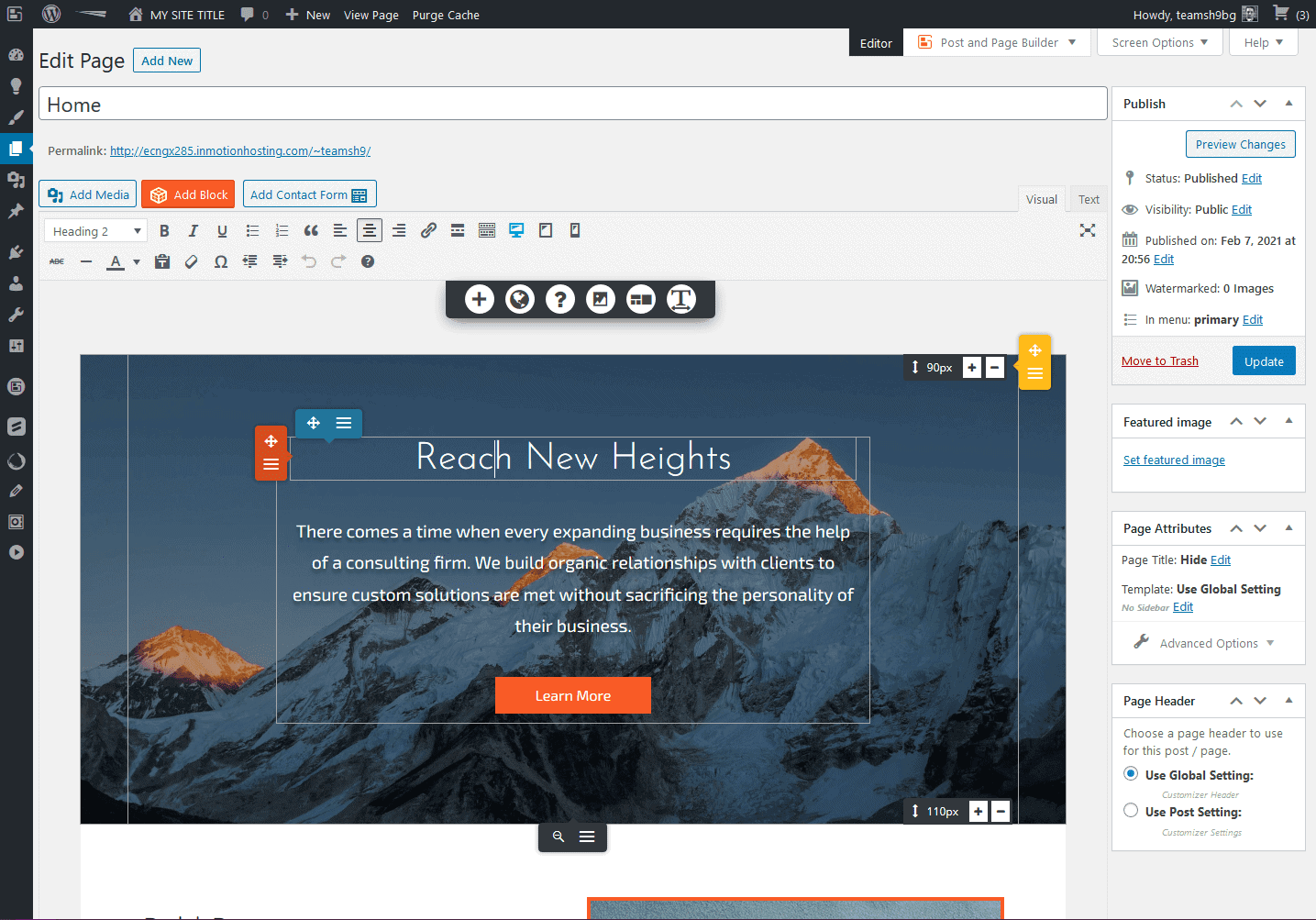Image resolution: width=1316 pixels, height=920 pixels.
Task: Expand the Help panel
Action: [1264, 42]
